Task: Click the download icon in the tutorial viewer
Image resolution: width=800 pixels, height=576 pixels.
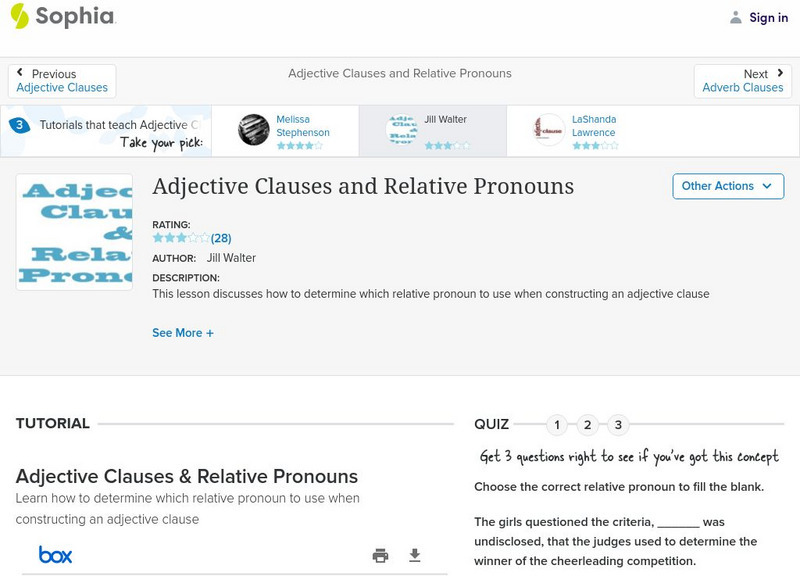Action: pos(415,556)
